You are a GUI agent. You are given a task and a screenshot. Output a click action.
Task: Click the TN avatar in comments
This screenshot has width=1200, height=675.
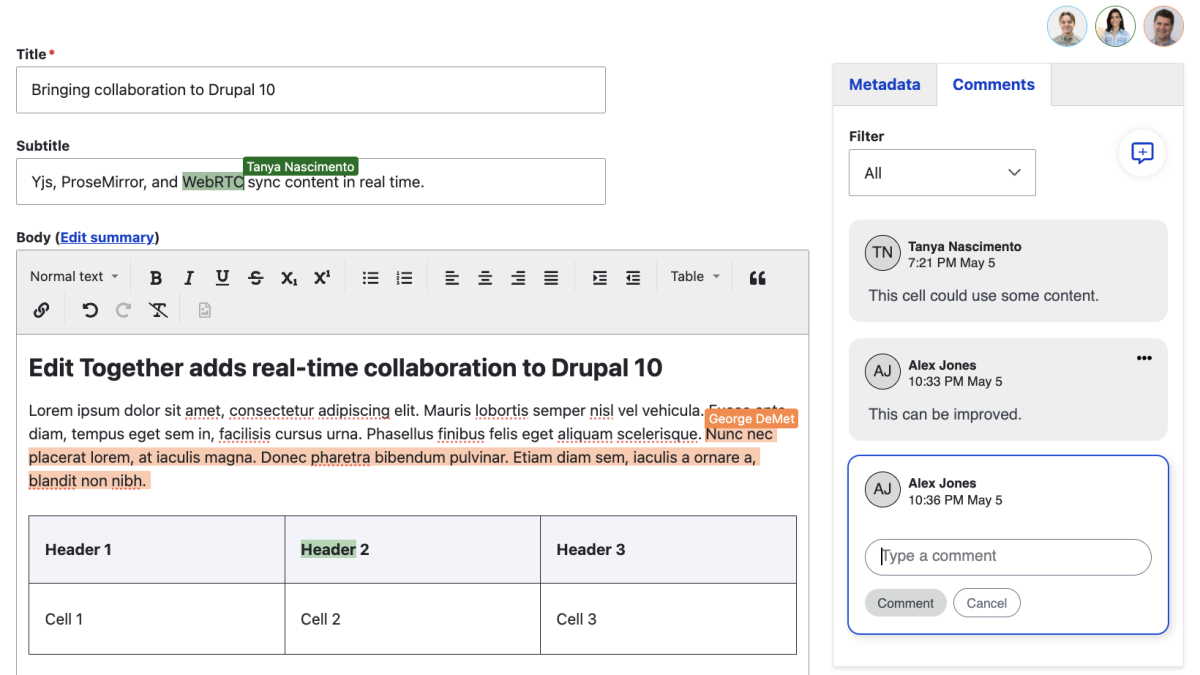882,253
